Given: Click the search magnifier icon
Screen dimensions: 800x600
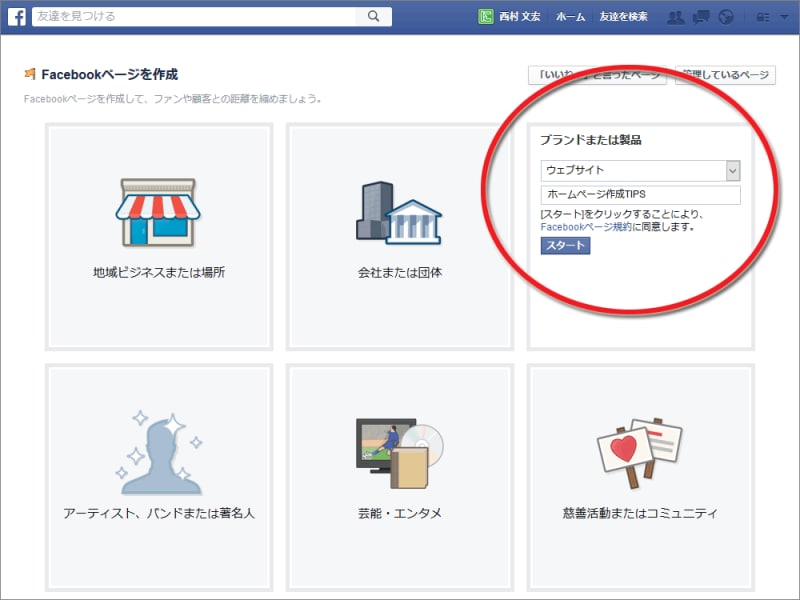Looking at the screenshot, I should [x=374, y=16].
